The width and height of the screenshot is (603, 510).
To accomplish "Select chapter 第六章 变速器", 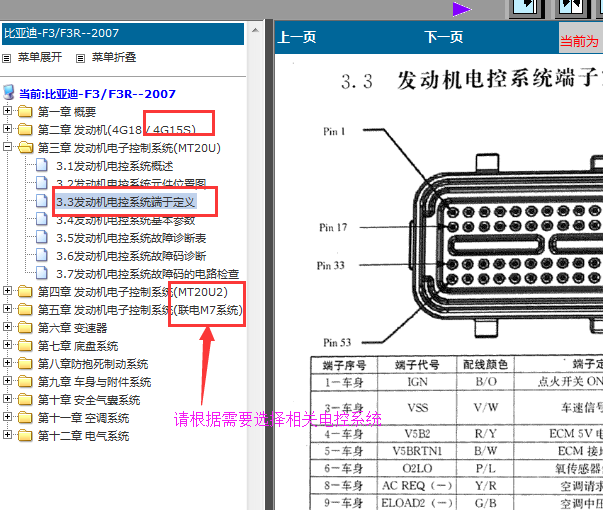I will (x=73, y=328).
